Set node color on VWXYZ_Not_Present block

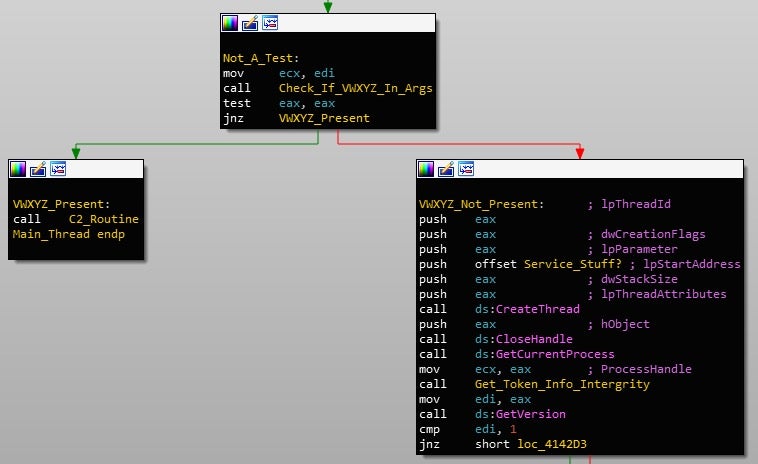(426, 169)
